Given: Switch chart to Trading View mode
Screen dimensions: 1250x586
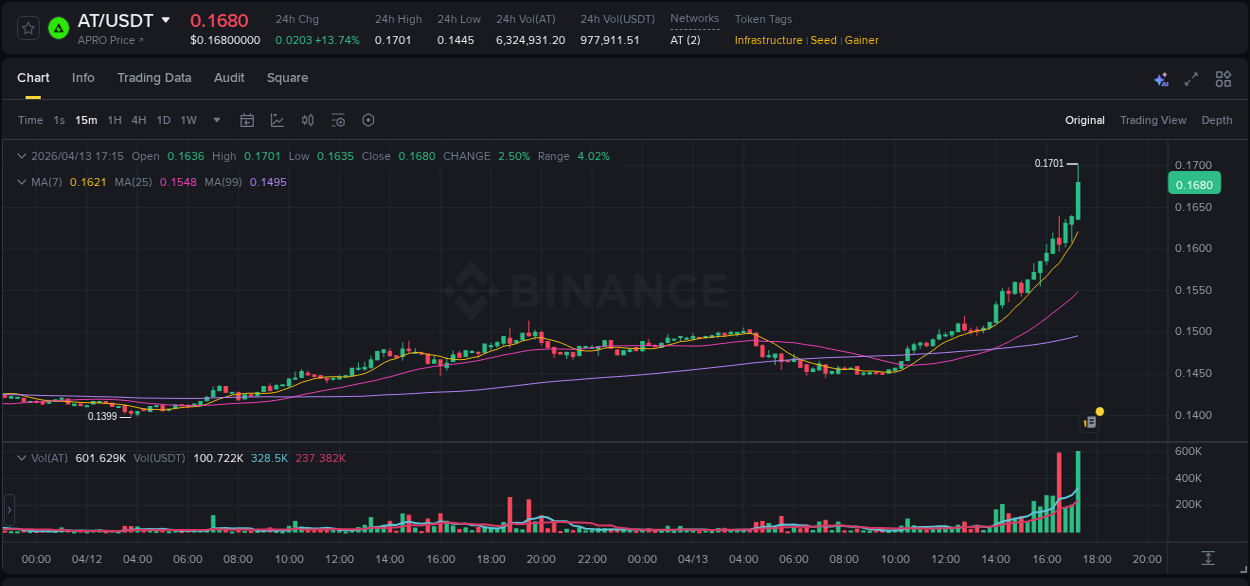Looking at the screenshot, I should (x=1153, y=120).
